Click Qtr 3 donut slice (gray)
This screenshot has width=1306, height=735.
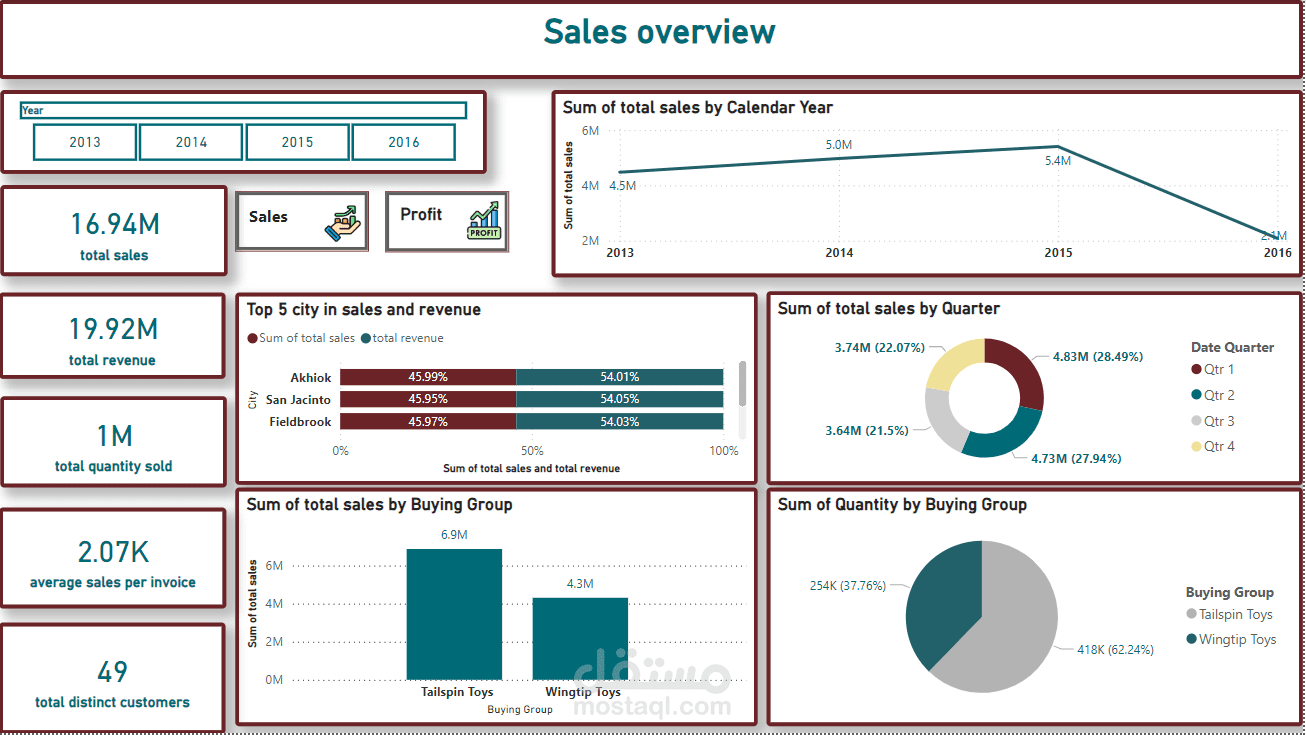pyautogui.click(x=942, y=420)
